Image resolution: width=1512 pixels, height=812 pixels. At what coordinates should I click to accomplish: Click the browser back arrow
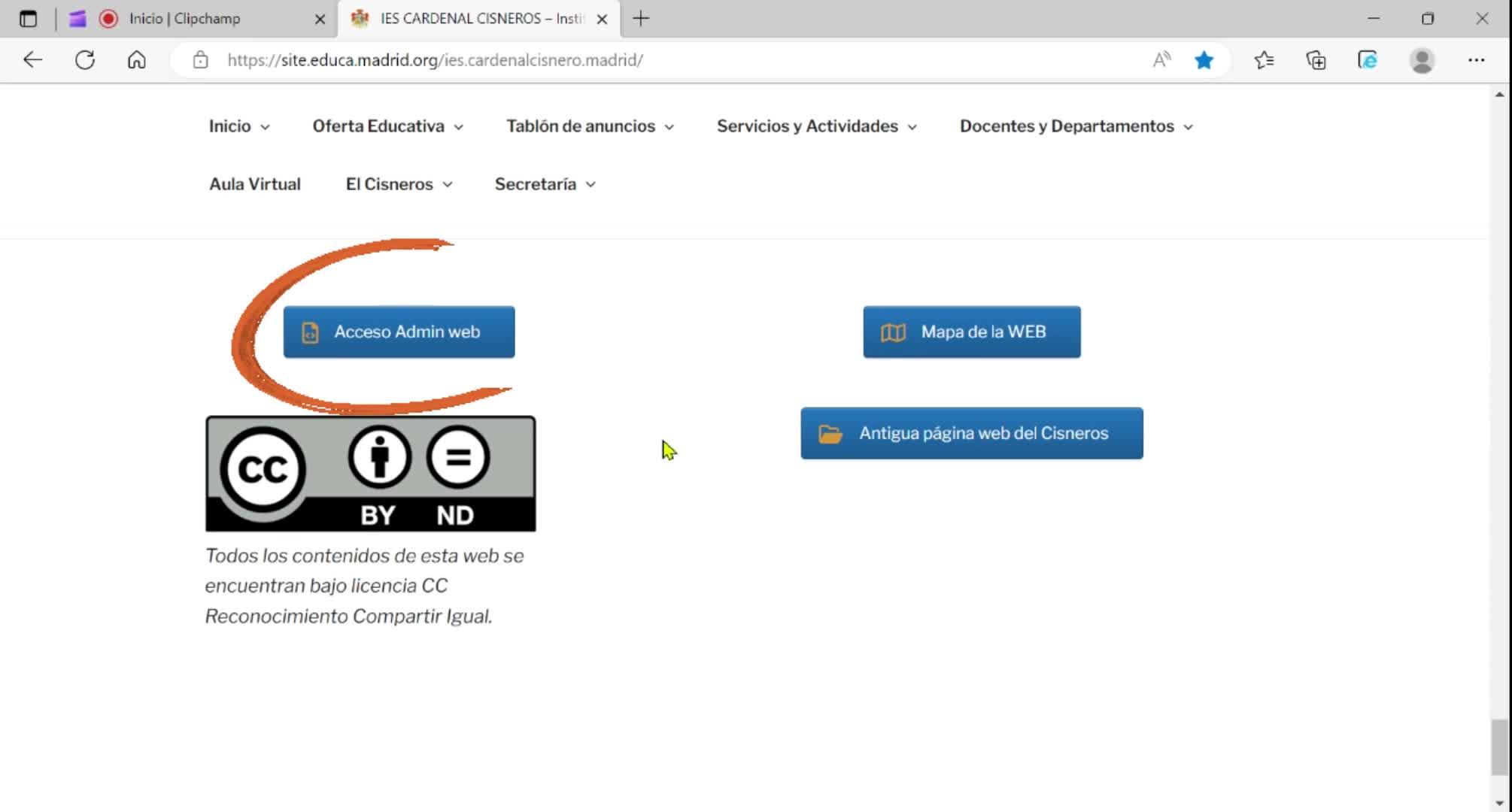pos(32,60)
